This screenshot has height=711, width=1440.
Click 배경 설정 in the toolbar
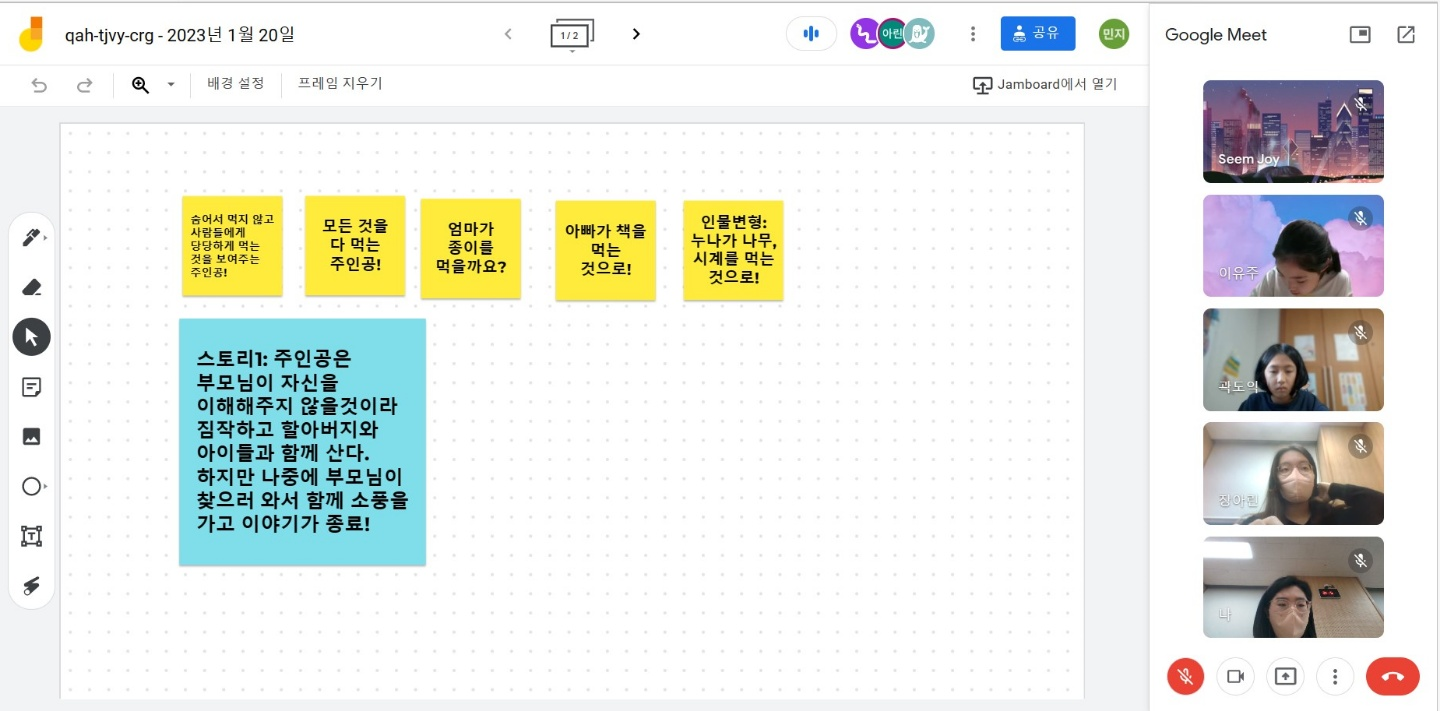(235, 84)
